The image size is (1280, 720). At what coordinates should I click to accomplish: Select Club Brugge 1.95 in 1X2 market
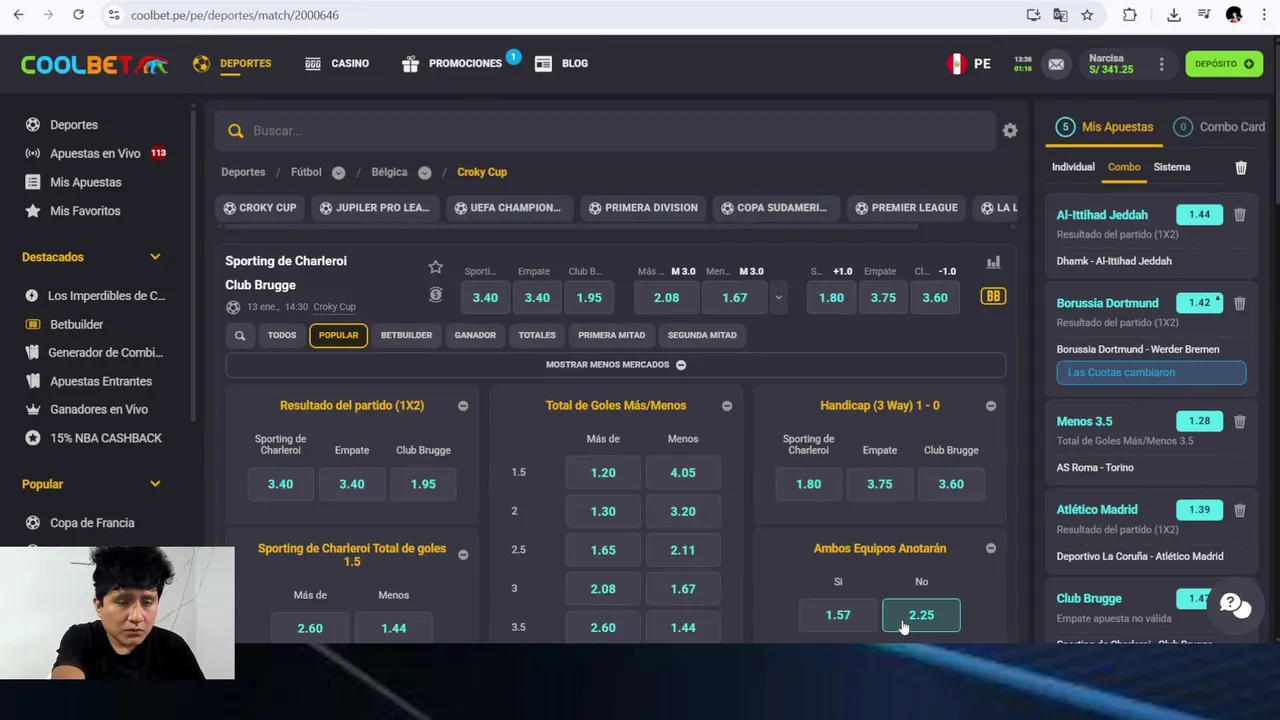(423, 484)
